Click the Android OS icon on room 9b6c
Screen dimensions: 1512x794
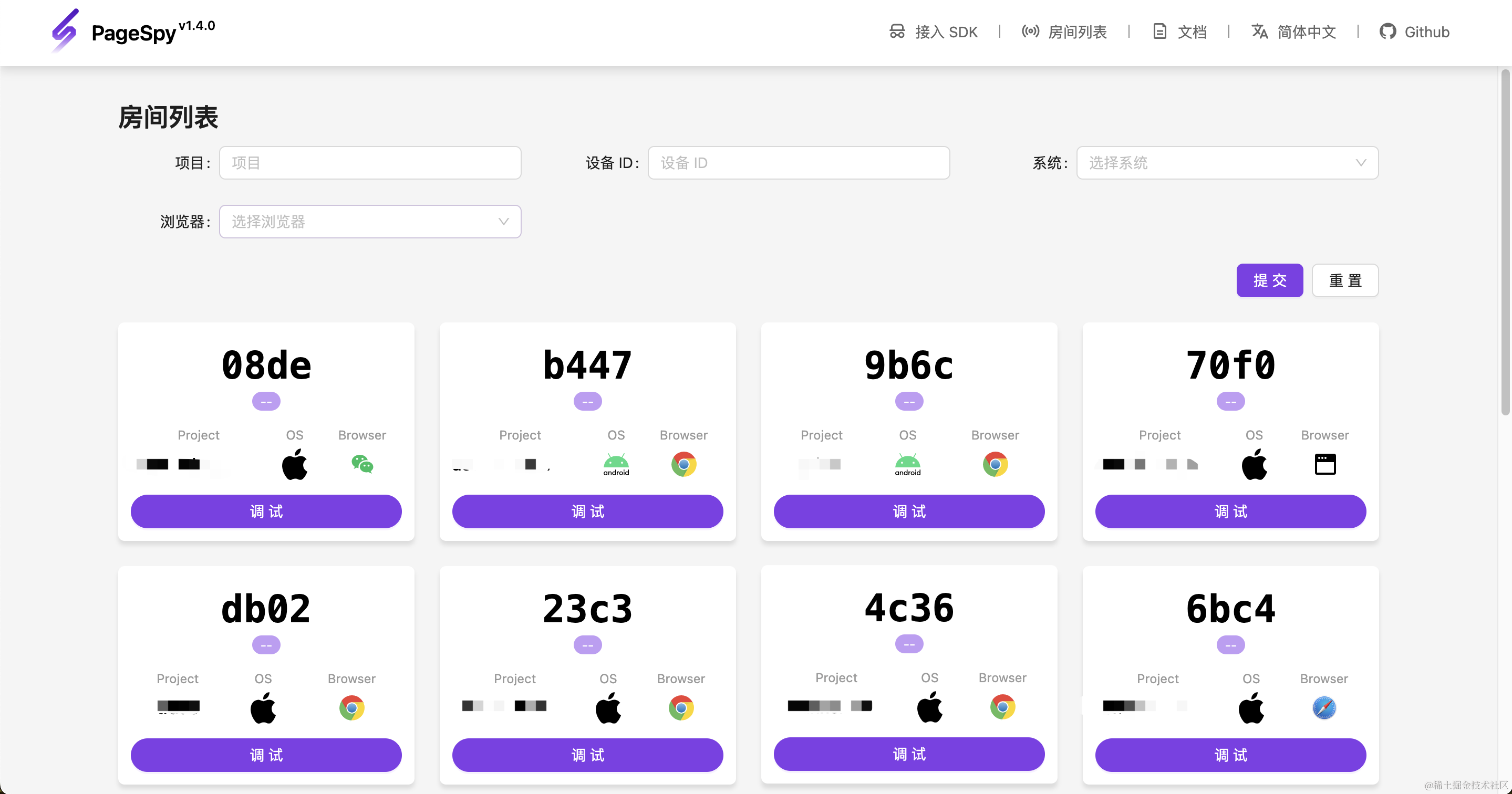pyautogui.click(x=907, y=464)
